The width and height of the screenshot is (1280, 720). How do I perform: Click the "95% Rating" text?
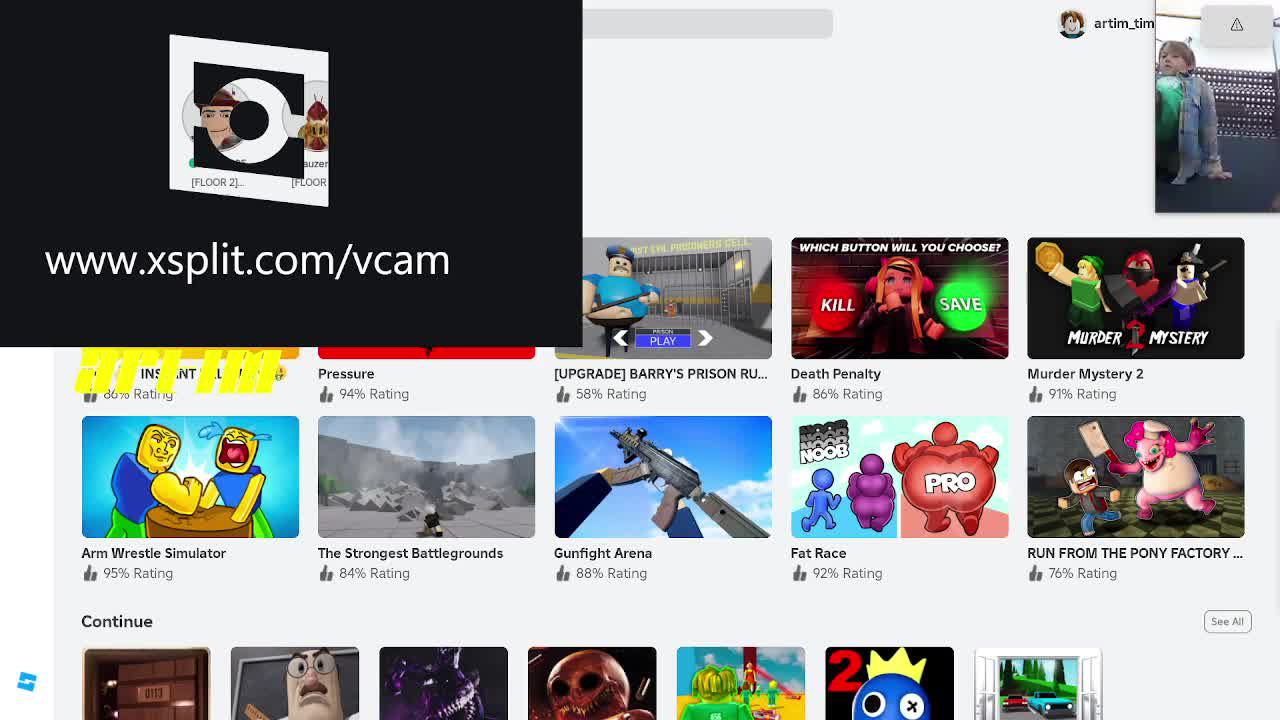(x=138, y=573)
